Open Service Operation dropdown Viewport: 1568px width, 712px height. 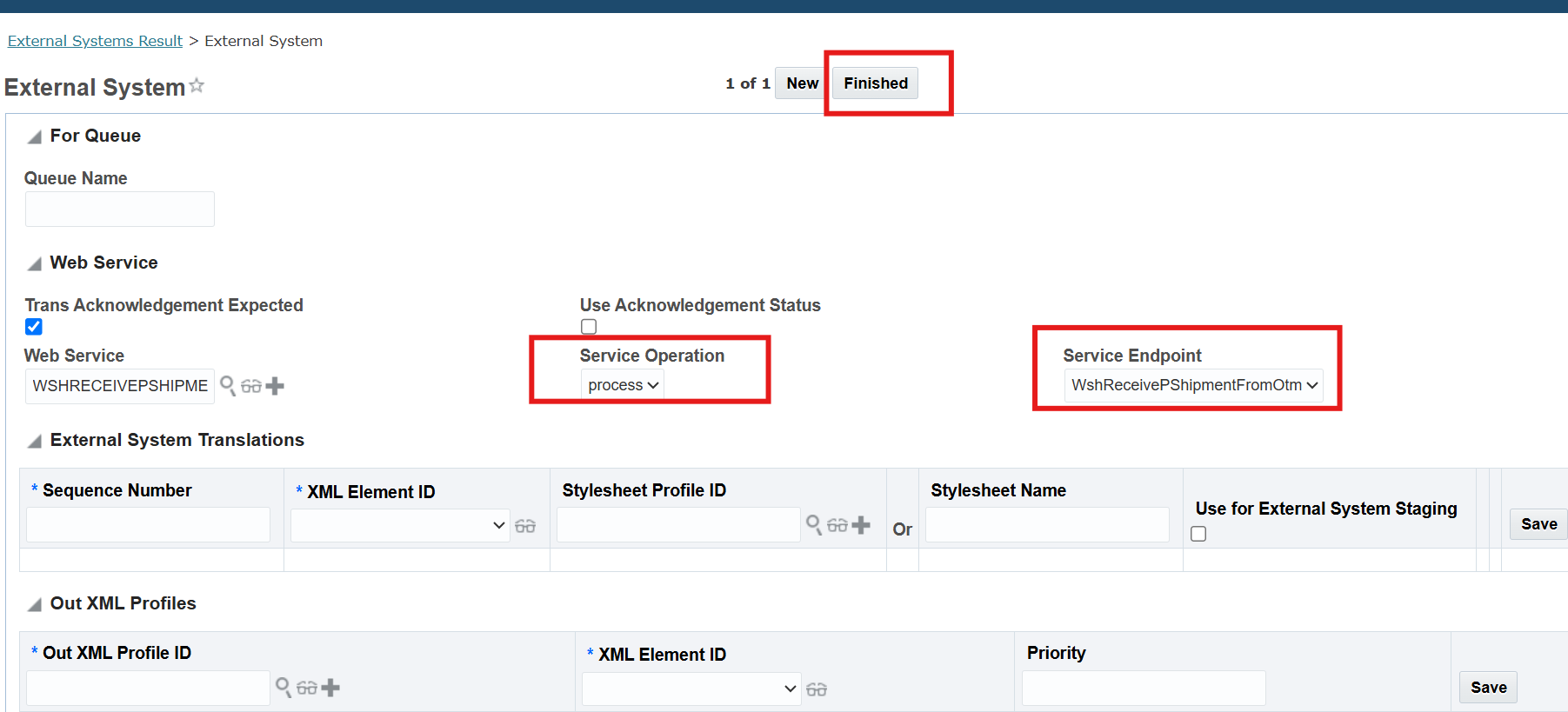pyautogui.click(x=623, y=385)
